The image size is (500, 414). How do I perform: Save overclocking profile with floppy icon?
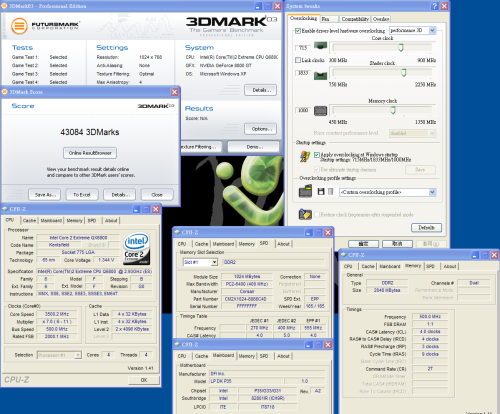pyautogui.click(x=321, y=192)
